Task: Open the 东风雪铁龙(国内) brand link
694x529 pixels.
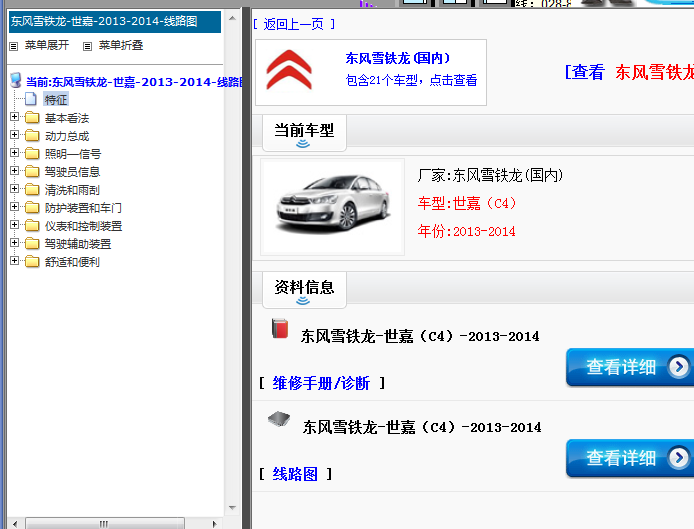Action: pos(397,58)
